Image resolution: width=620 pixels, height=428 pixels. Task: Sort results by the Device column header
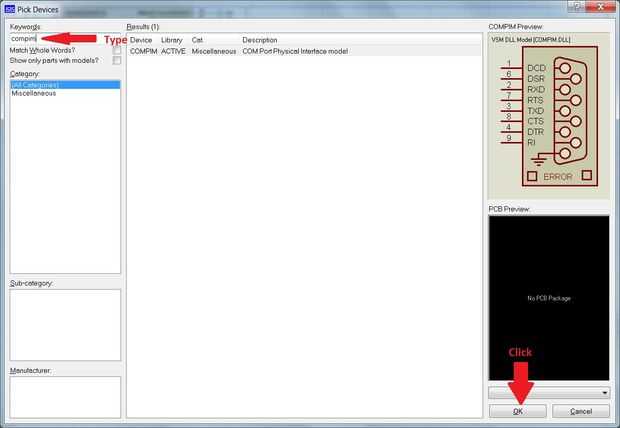[141, 40]
